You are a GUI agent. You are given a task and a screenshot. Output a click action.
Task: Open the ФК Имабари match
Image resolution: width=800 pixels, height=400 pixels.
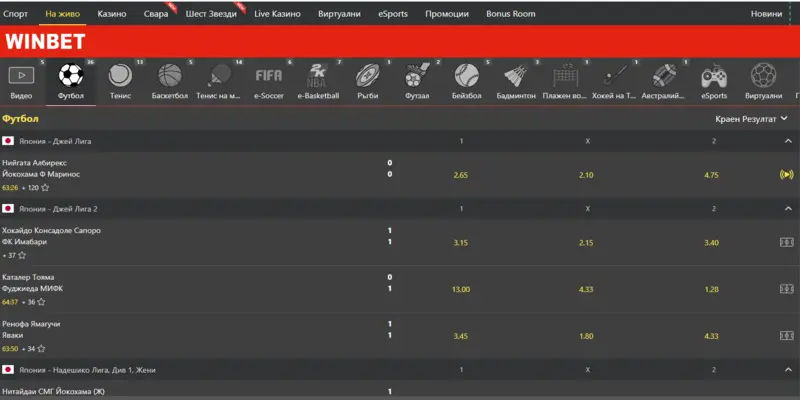(24, 242)
